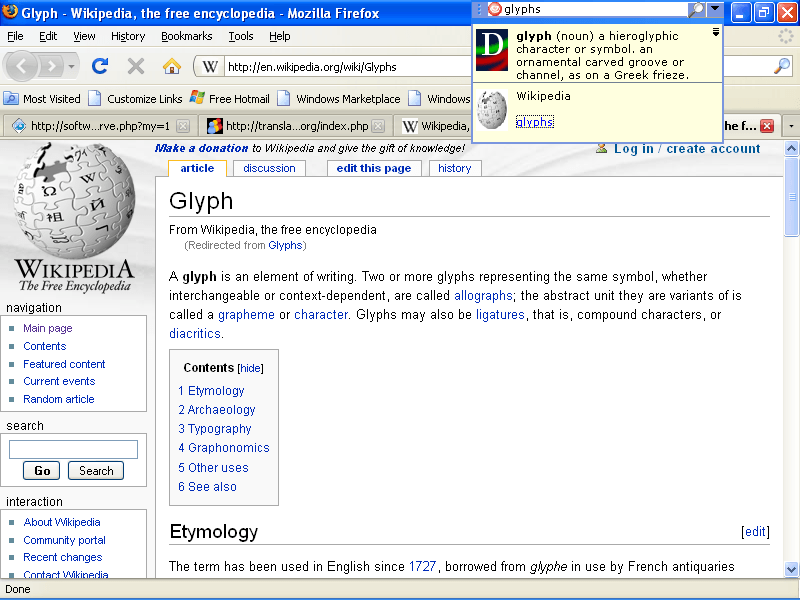Reload the current Wikipedia page
Image resolution: width=800 pixels, height=600 pixels.
99,66
